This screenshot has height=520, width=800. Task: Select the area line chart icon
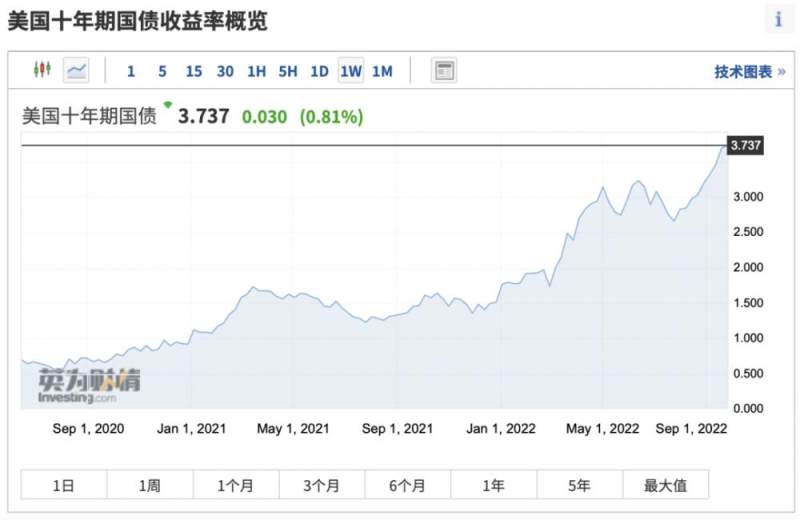click(77, 70)
